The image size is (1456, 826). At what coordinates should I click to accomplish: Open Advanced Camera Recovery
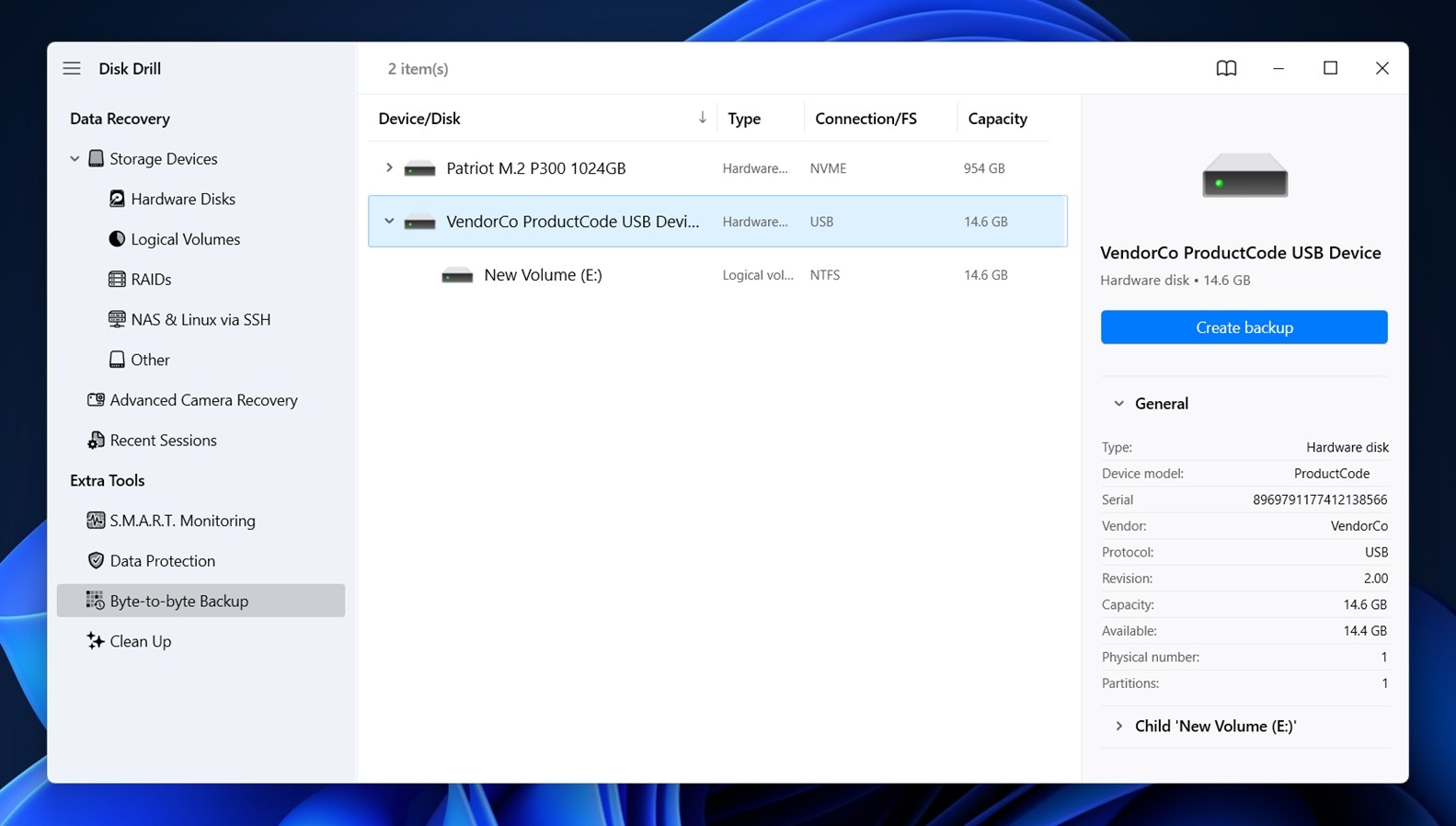click(x=203, y=400)
